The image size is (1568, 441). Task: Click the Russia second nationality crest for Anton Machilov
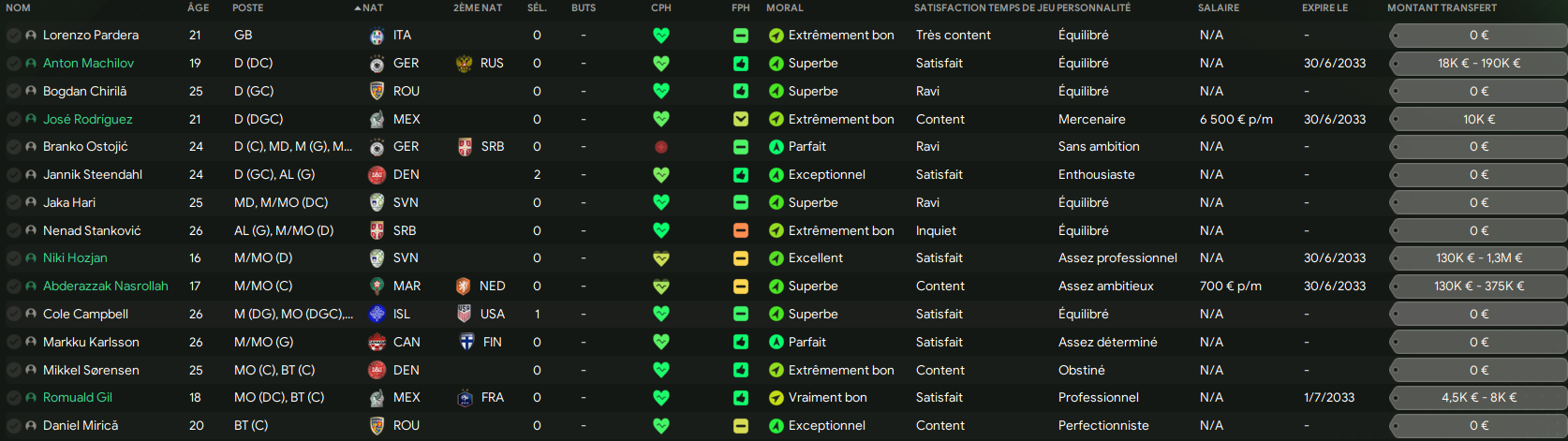464,64
